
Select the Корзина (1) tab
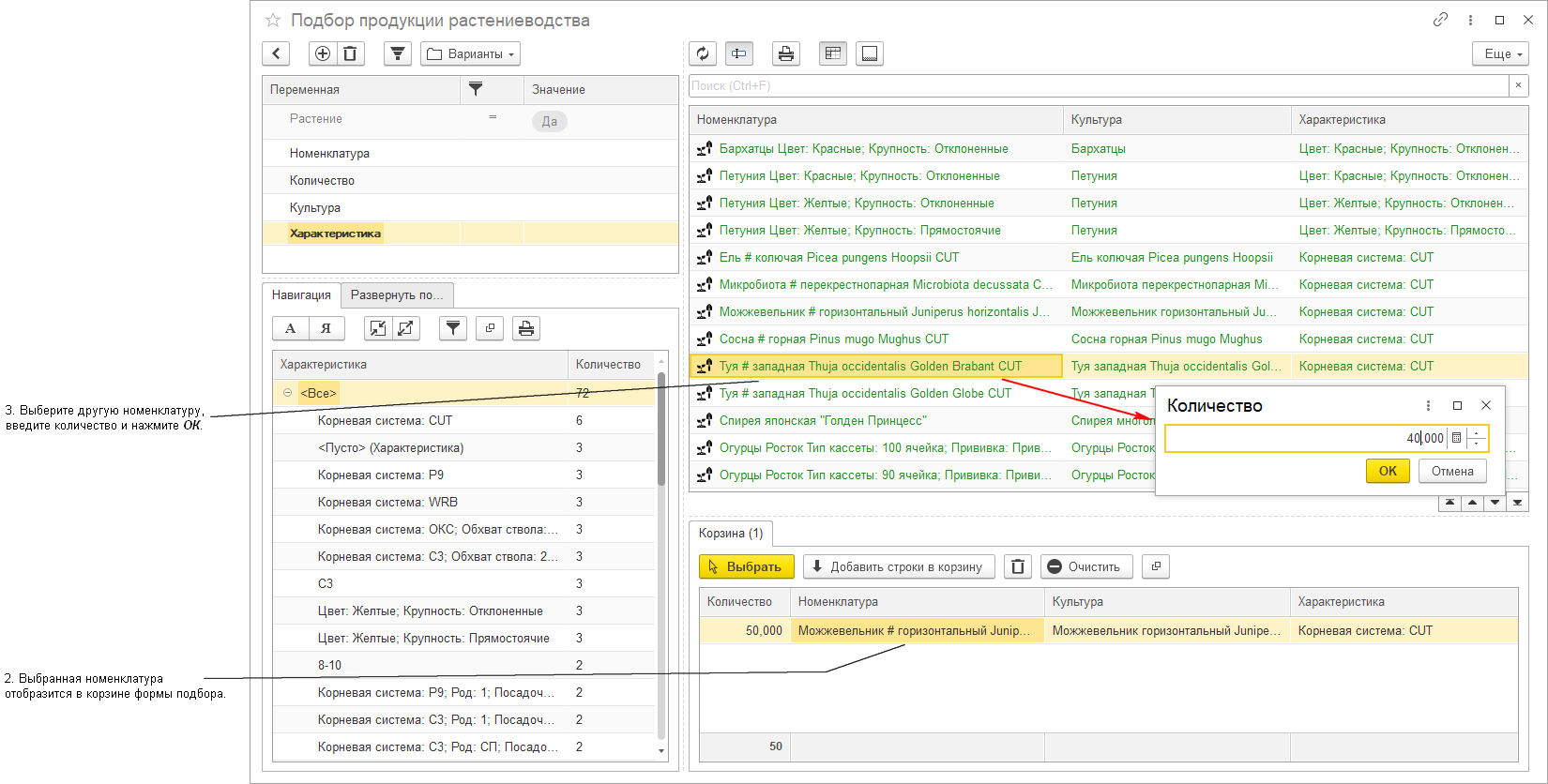coord(731,533)
